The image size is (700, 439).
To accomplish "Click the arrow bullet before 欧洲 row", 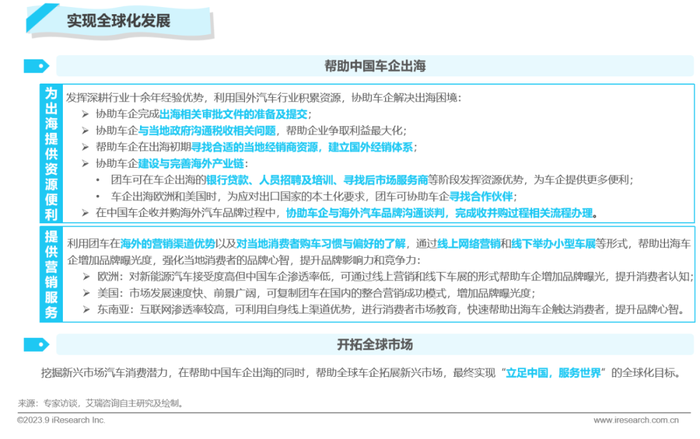I will coord(86,276).
